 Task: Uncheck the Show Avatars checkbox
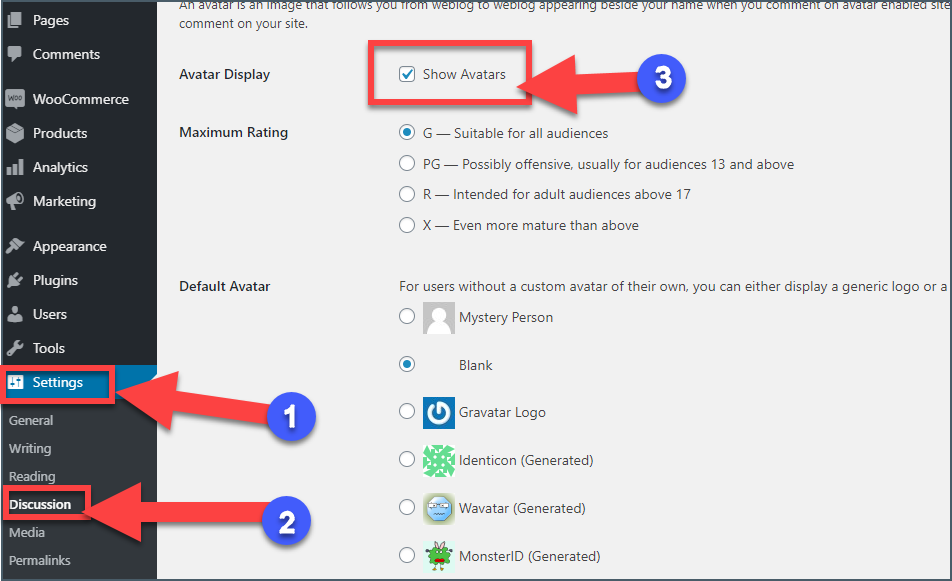point(407,74)
